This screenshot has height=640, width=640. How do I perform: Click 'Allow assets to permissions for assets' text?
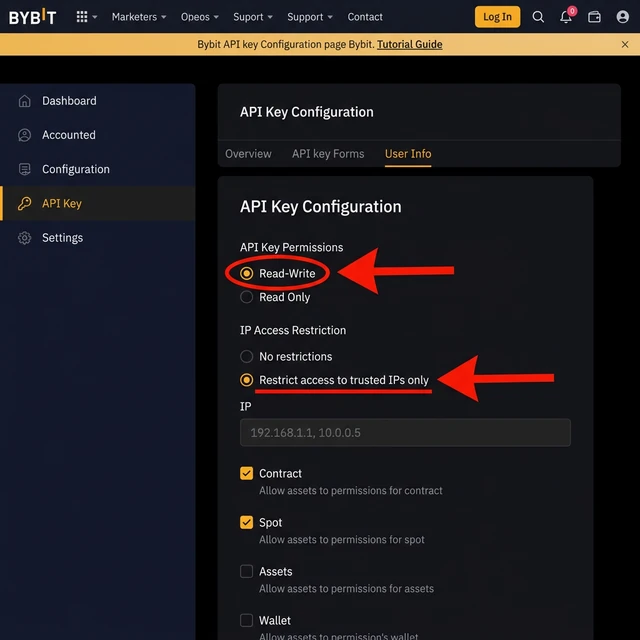346,589
